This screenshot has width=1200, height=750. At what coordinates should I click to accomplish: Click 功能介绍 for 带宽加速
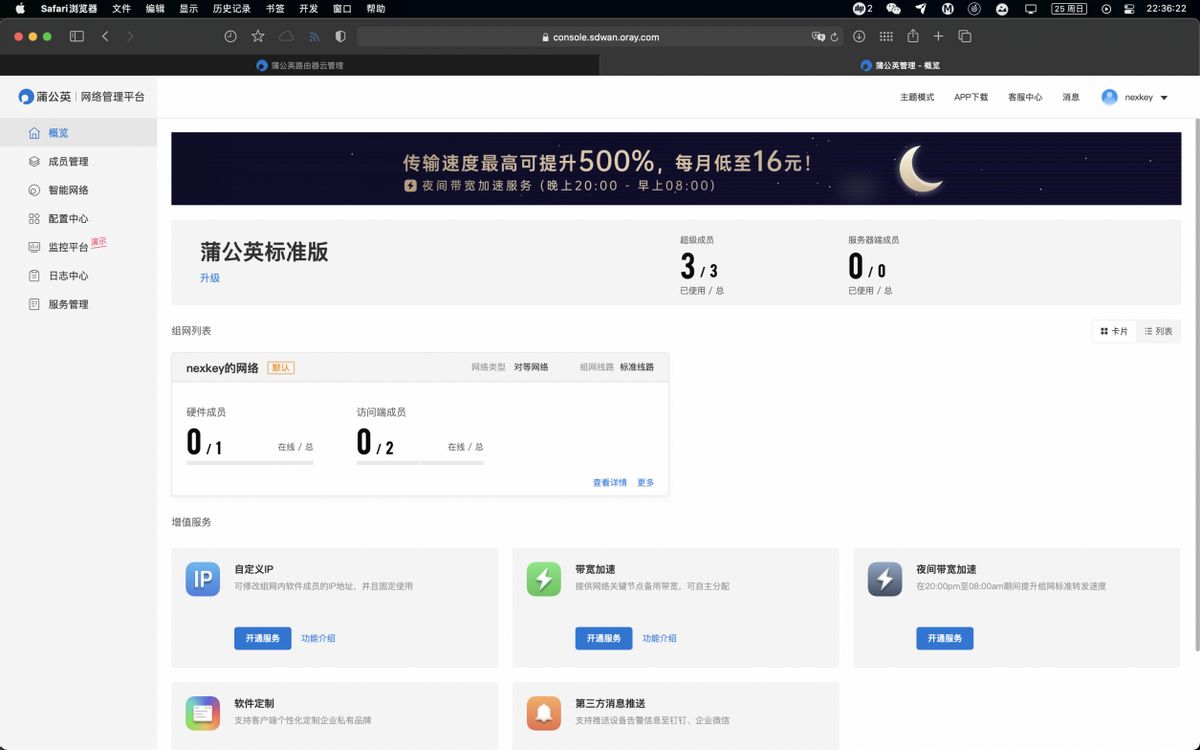coord(659,638)
